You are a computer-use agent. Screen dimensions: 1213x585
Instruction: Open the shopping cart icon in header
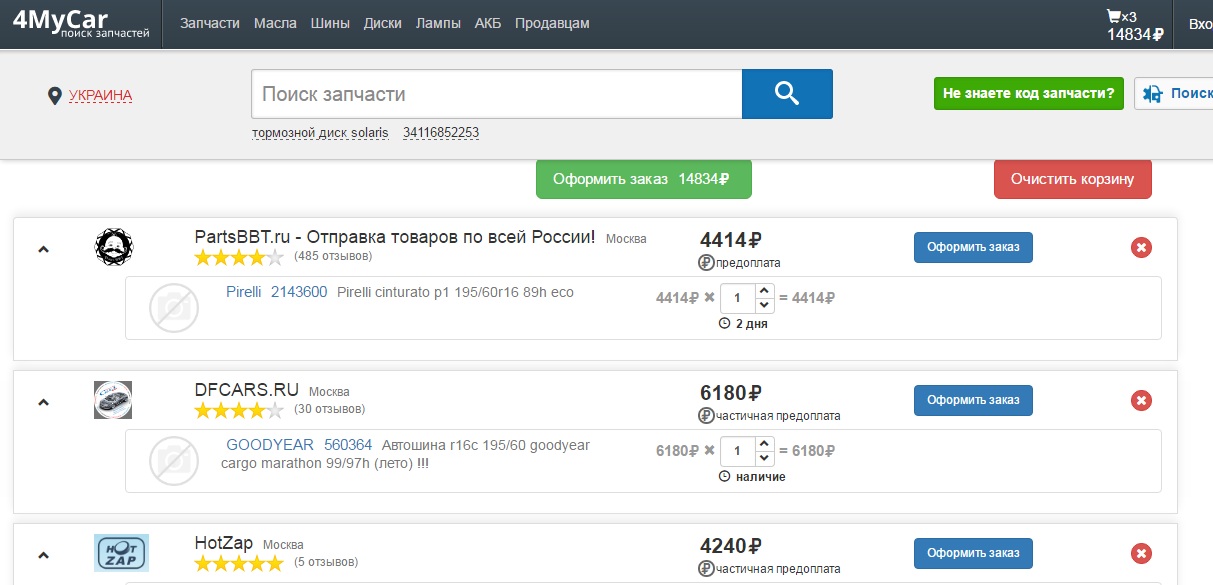click(x=1113, y=16)
